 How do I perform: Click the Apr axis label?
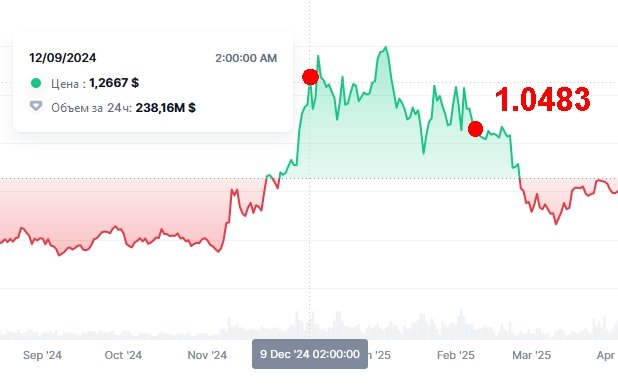(606, 355)
